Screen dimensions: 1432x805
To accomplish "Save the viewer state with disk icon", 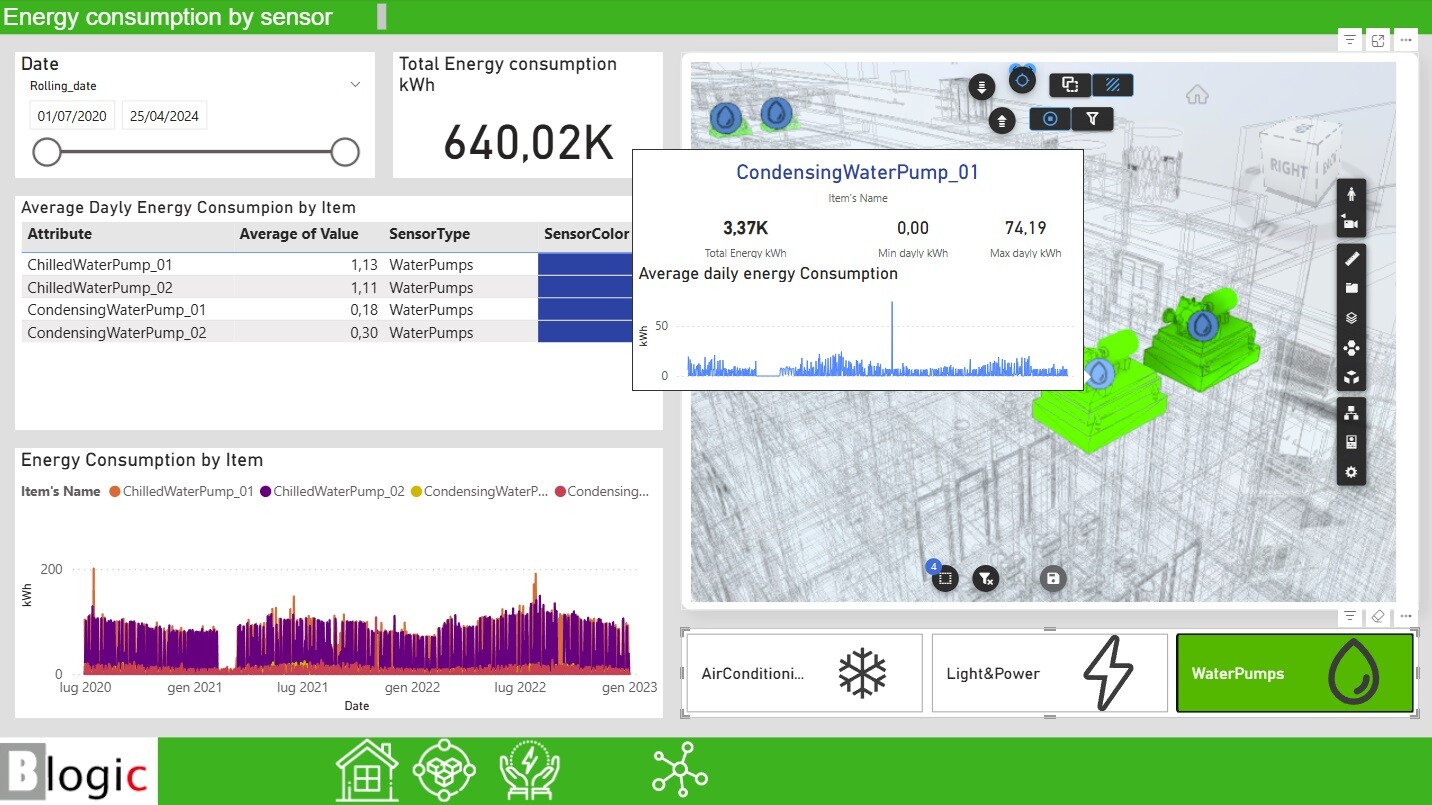I will (1052, 578).
